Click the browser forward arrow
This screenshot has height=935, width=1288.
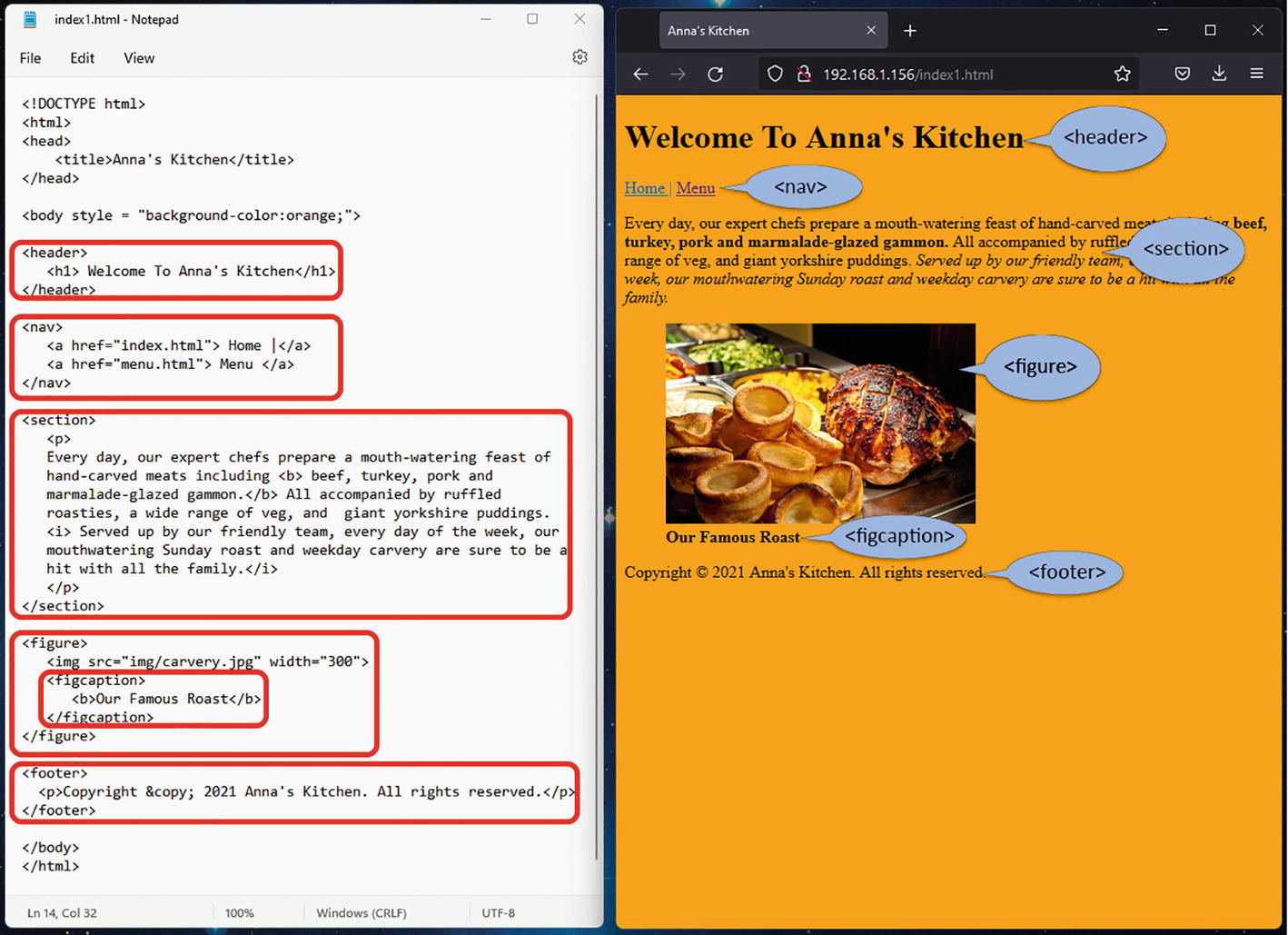[x=678, y=75]
